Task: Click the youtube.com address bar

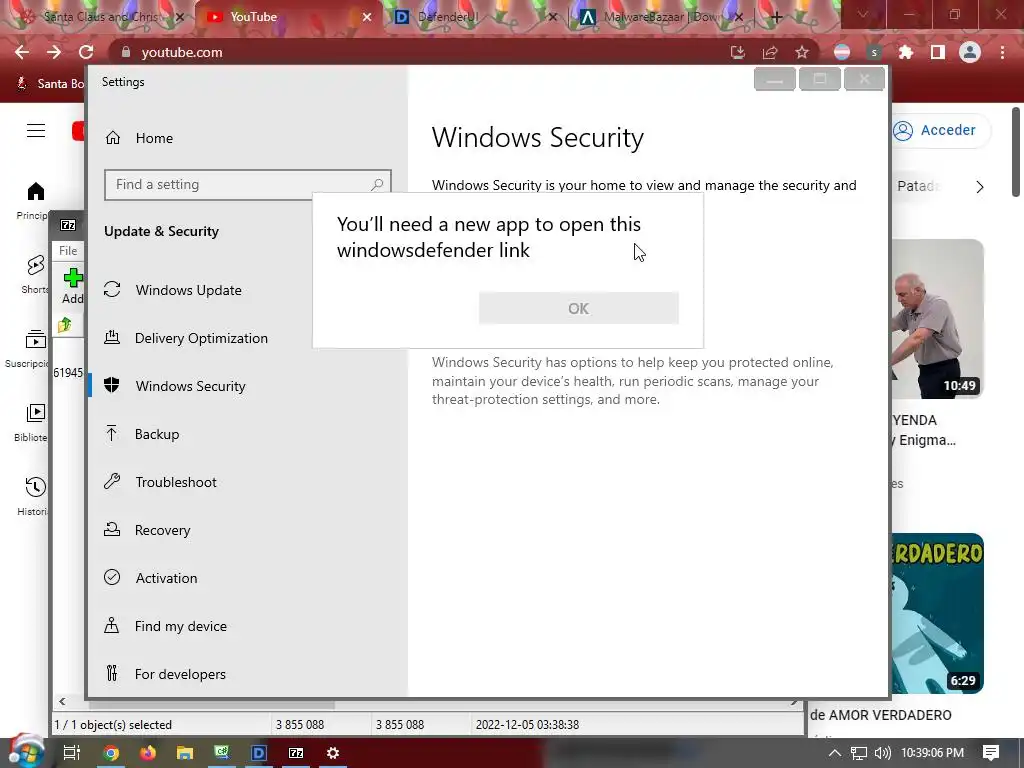Action: [418, 52]
